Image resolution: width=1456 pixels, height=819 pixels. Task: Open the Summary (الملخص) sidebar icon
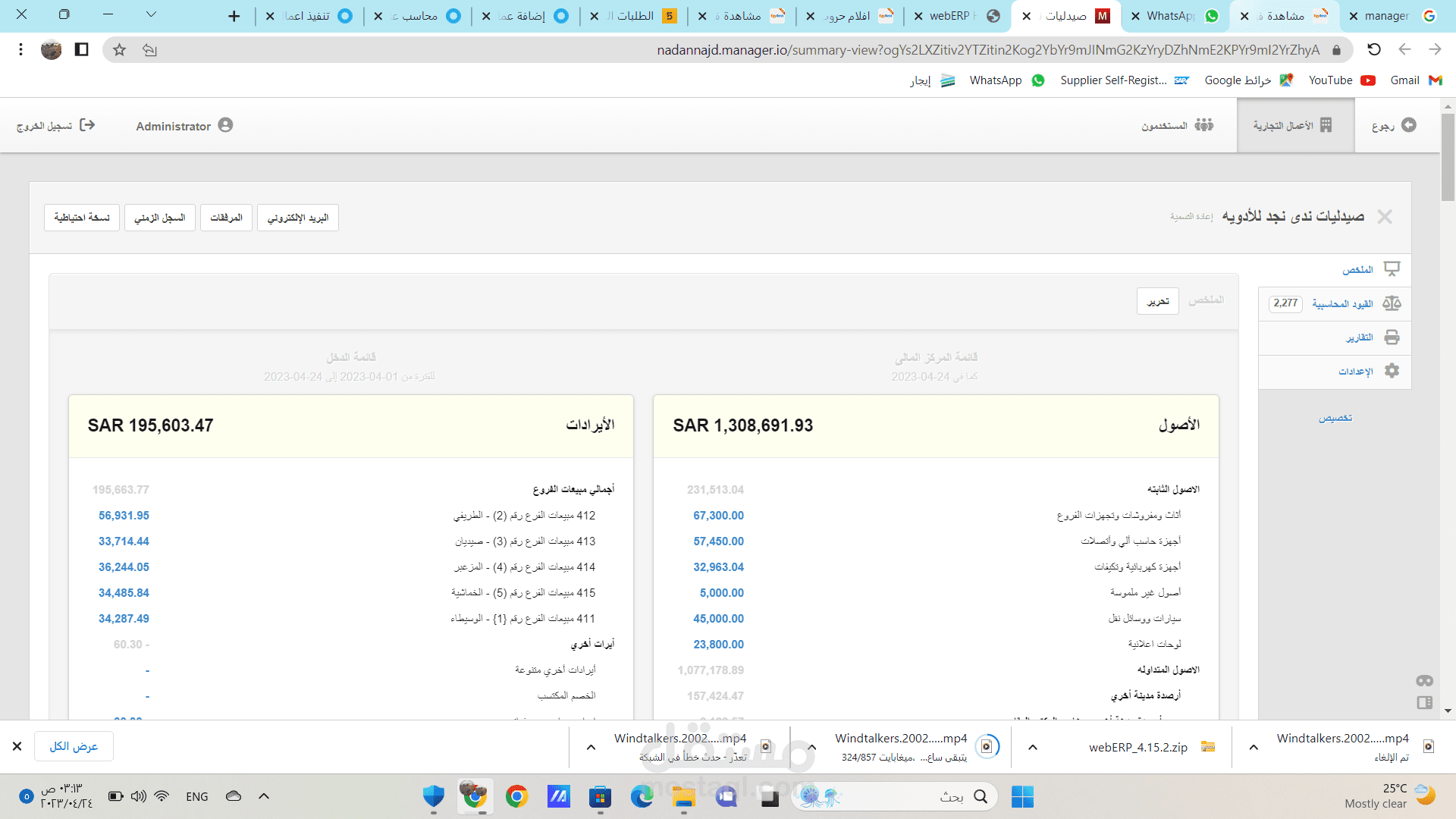click(x=1392, y=269)
